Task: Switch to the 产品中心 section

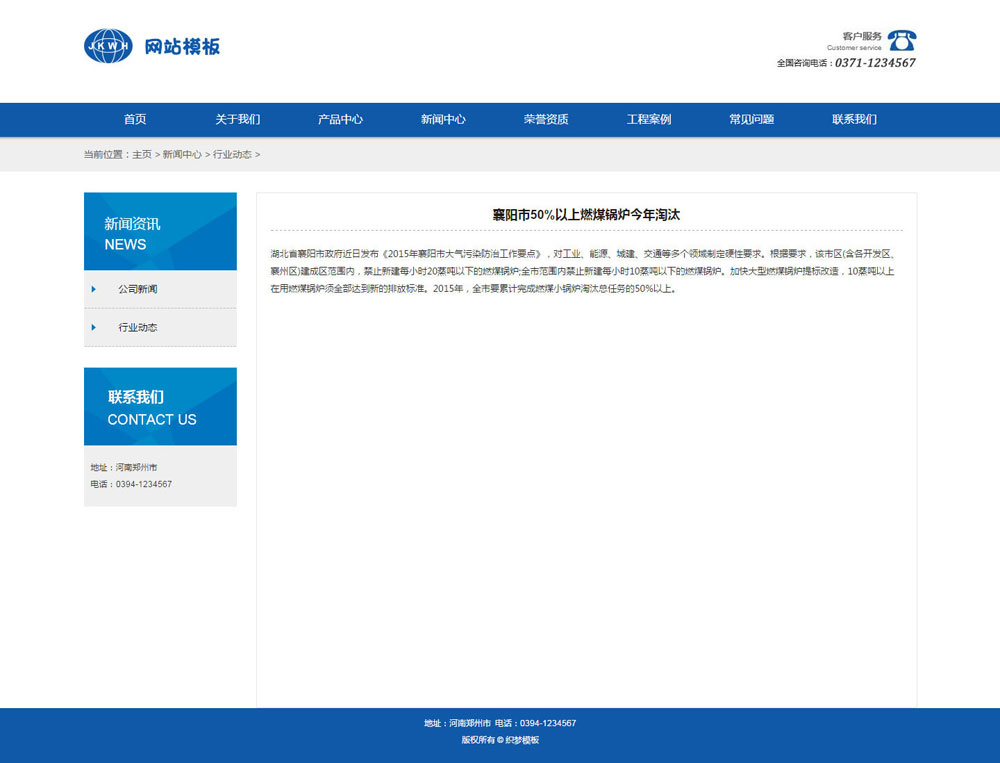Action: pos(340,119)
